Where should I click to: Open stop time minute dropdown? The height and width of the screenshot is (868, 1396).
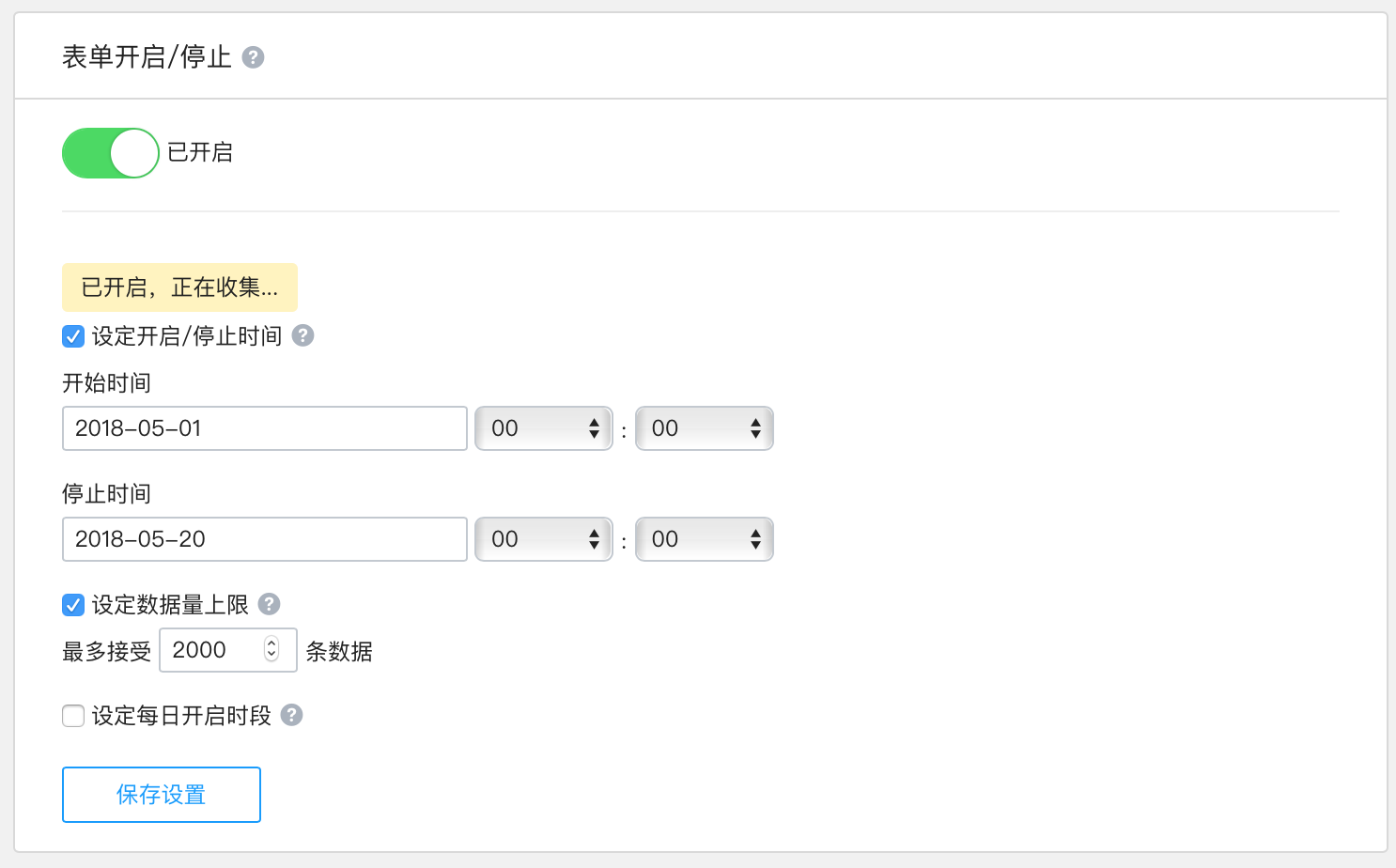705,539
